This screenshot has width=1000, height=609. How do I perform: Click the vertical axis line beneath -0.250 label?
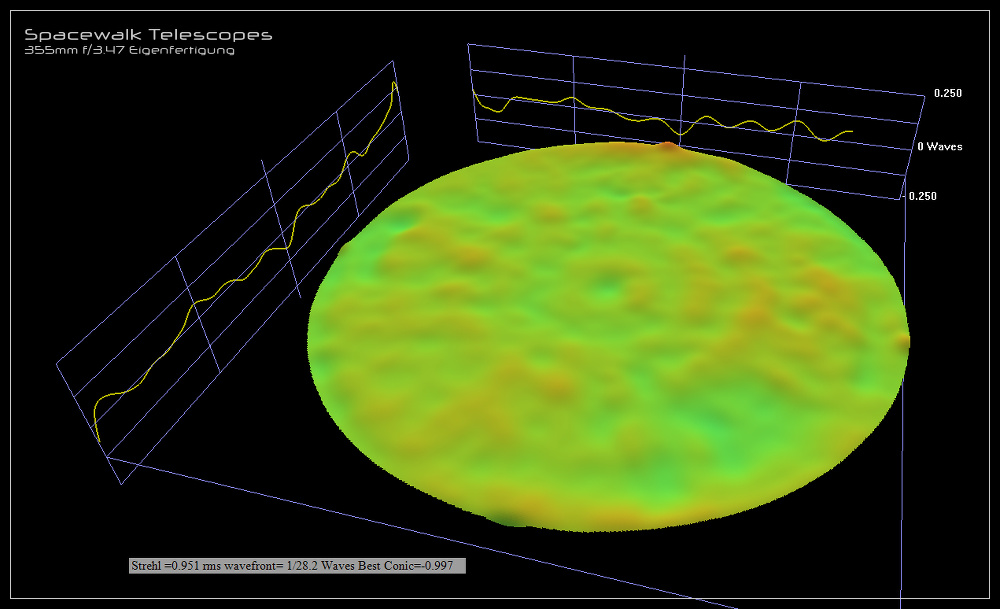coord(903,400)
